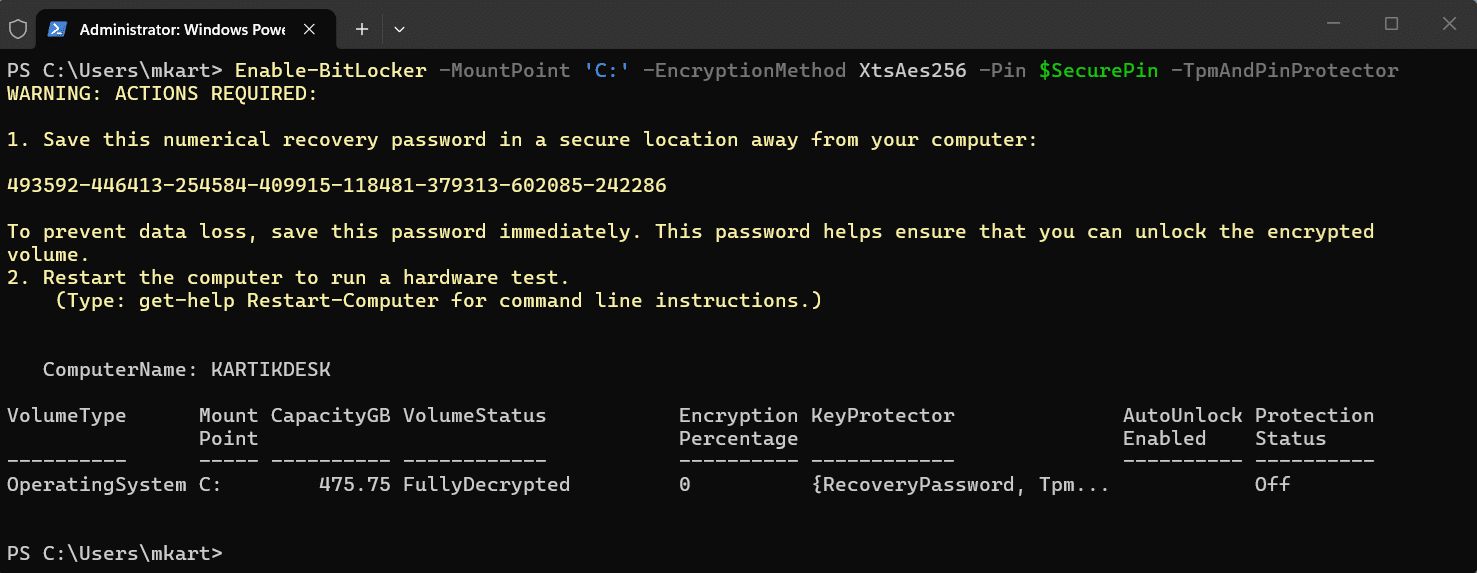This screenshot has width=1477, height=573.
Task: Click the XtsAes256 encryption method value
Action: point(912,70)
